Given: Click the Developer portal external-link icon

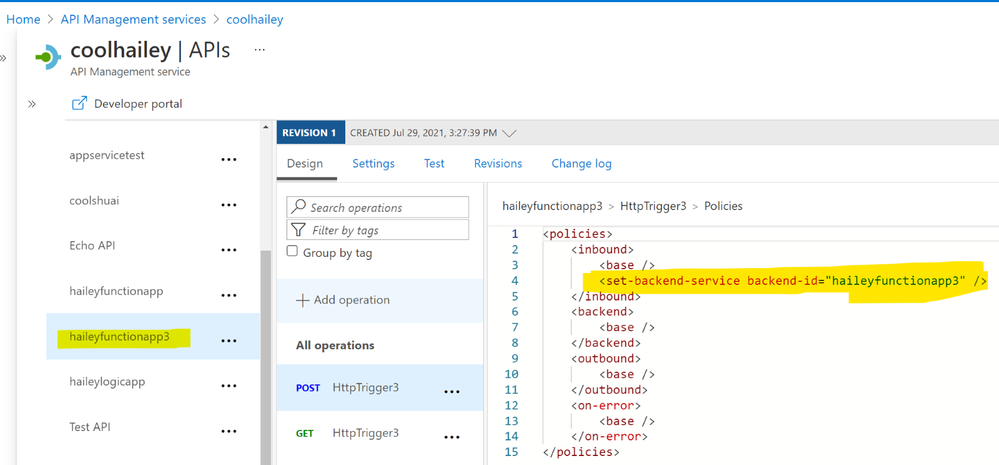Looking at the screenshot, I should (x=80, y=103).
